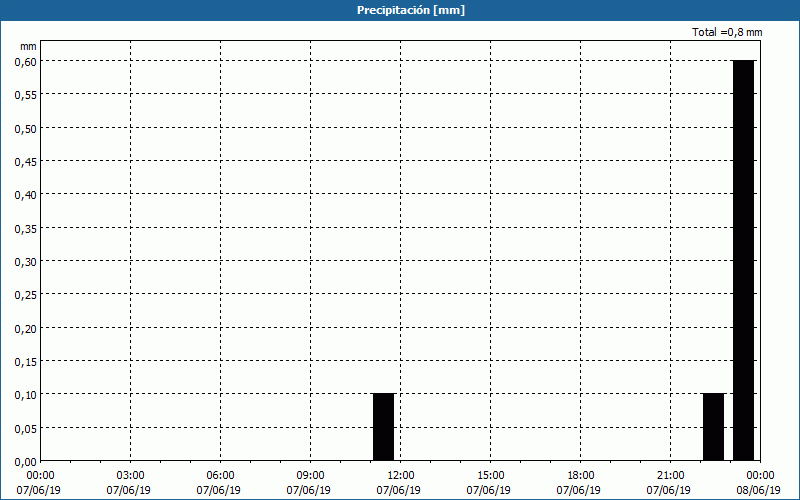Click the 0,15 y-axis label
This screenshot has width=800, height=500.
(25, 361)
